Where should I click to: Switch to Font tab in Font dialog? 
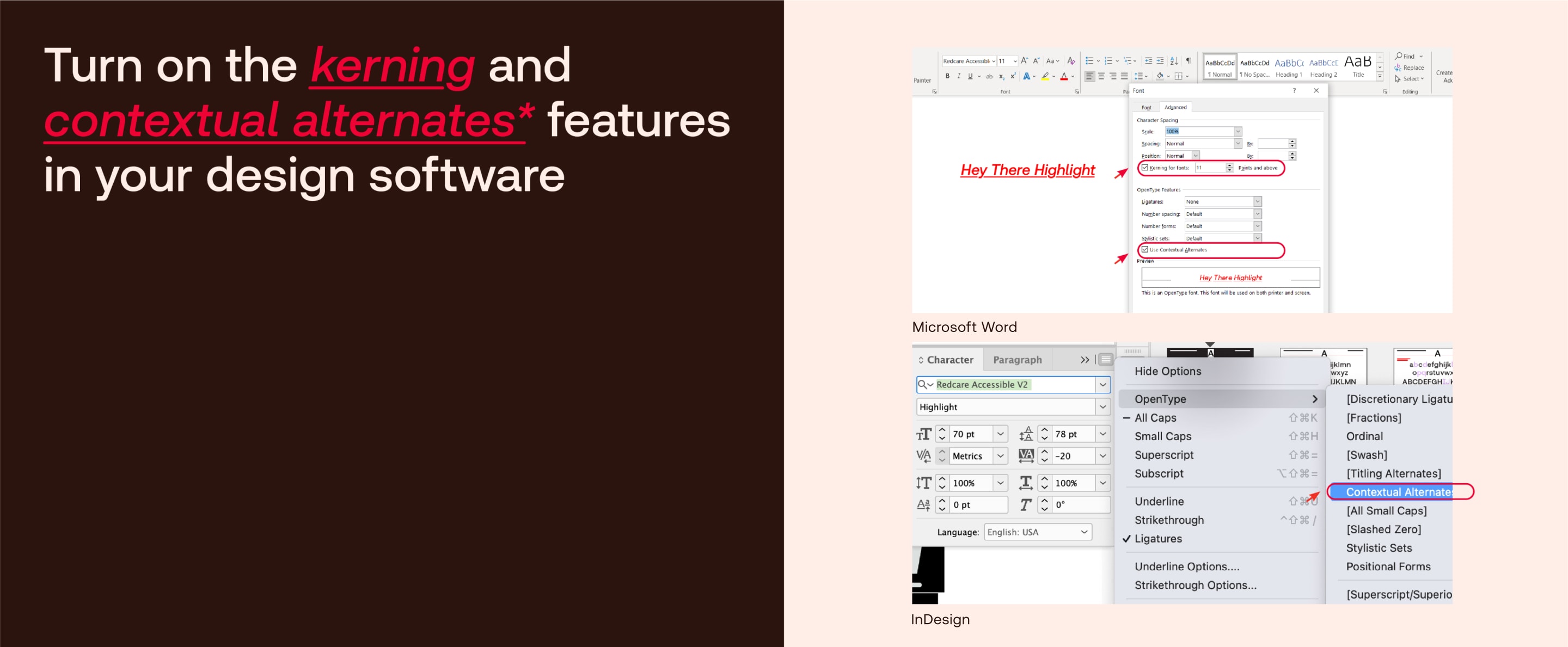(x=1147, y=107)
